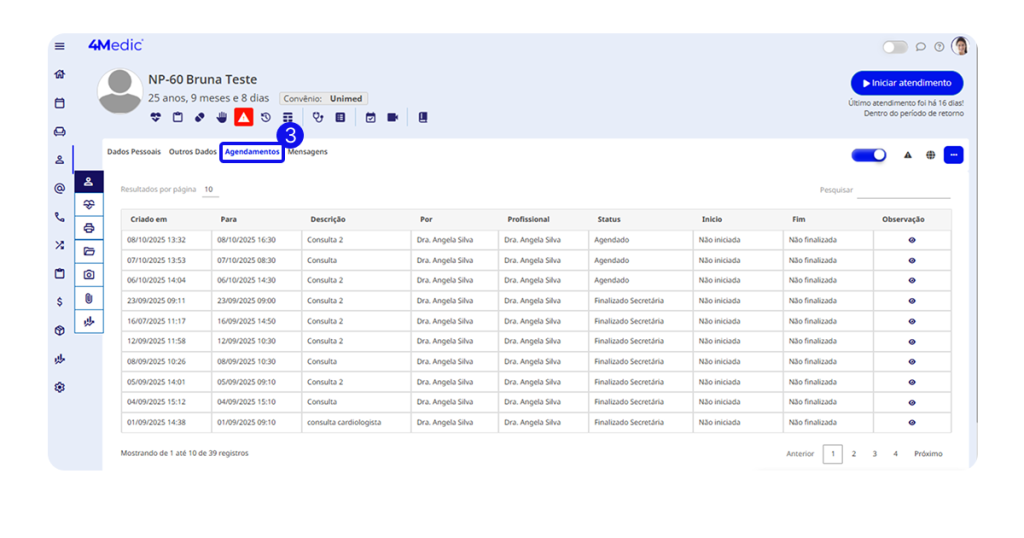Open the paperclip attachments icon
Screen dimensions: 1024x538
pyautogui.click(x=89, y=298)
